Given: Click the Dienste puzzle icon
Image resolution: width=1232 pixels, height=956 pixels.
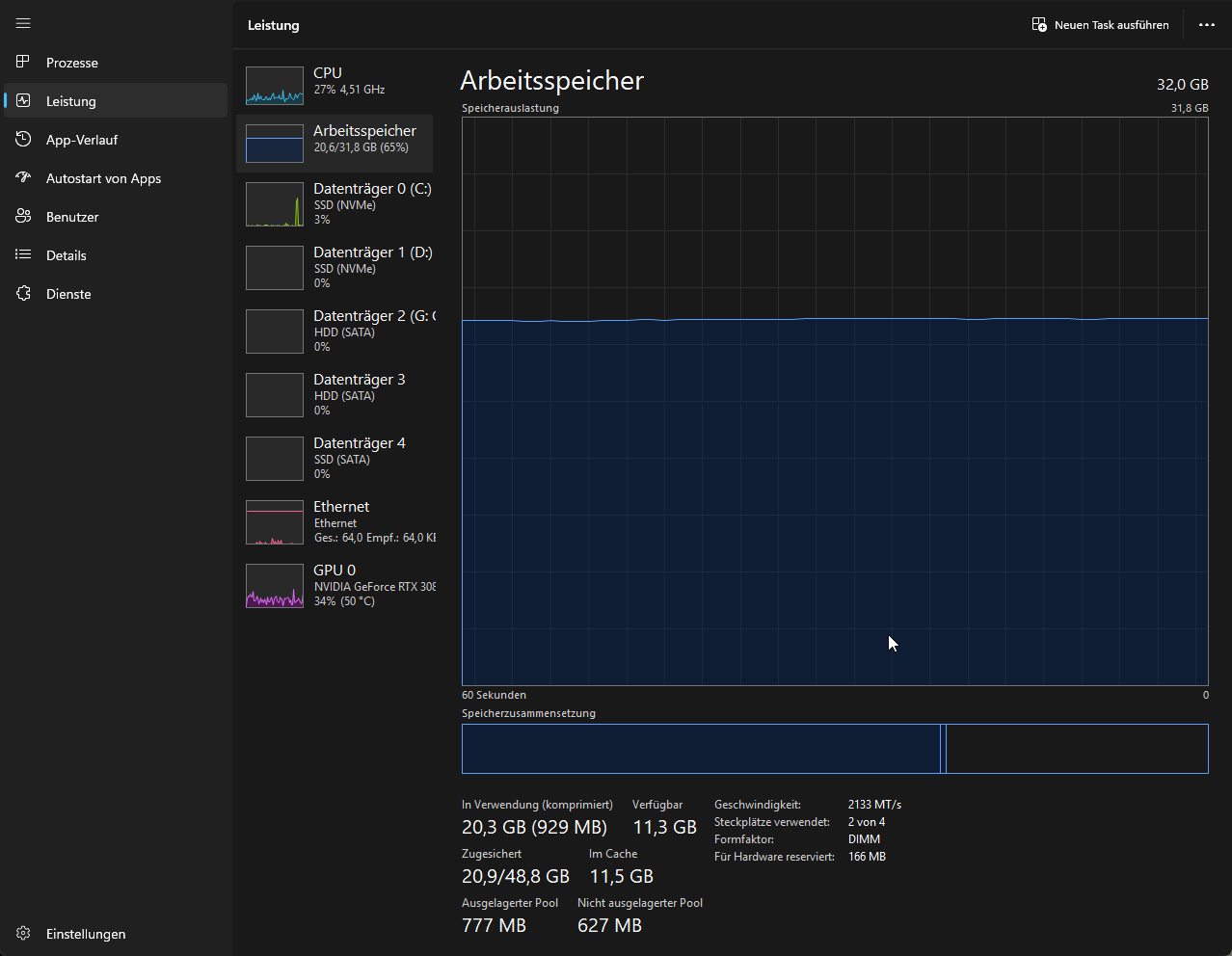Looking at the screenshot, I should pos(23,293).
